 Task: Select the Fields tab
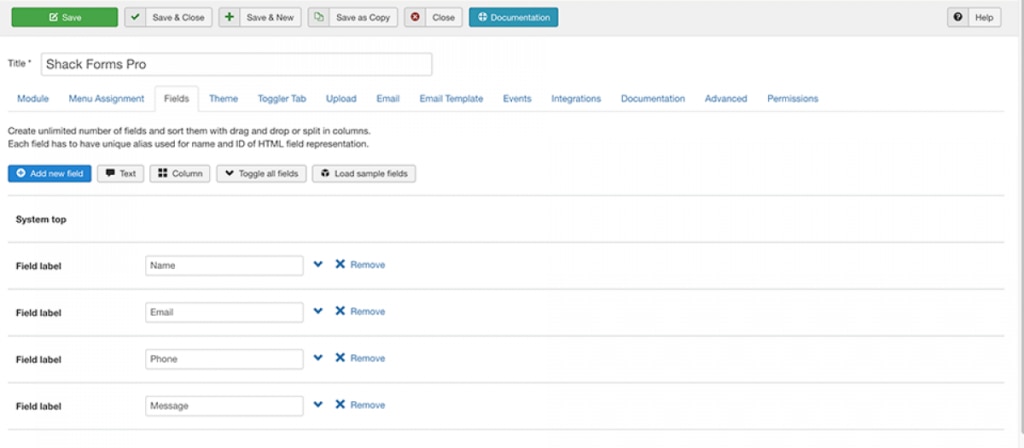click(176, 99)
